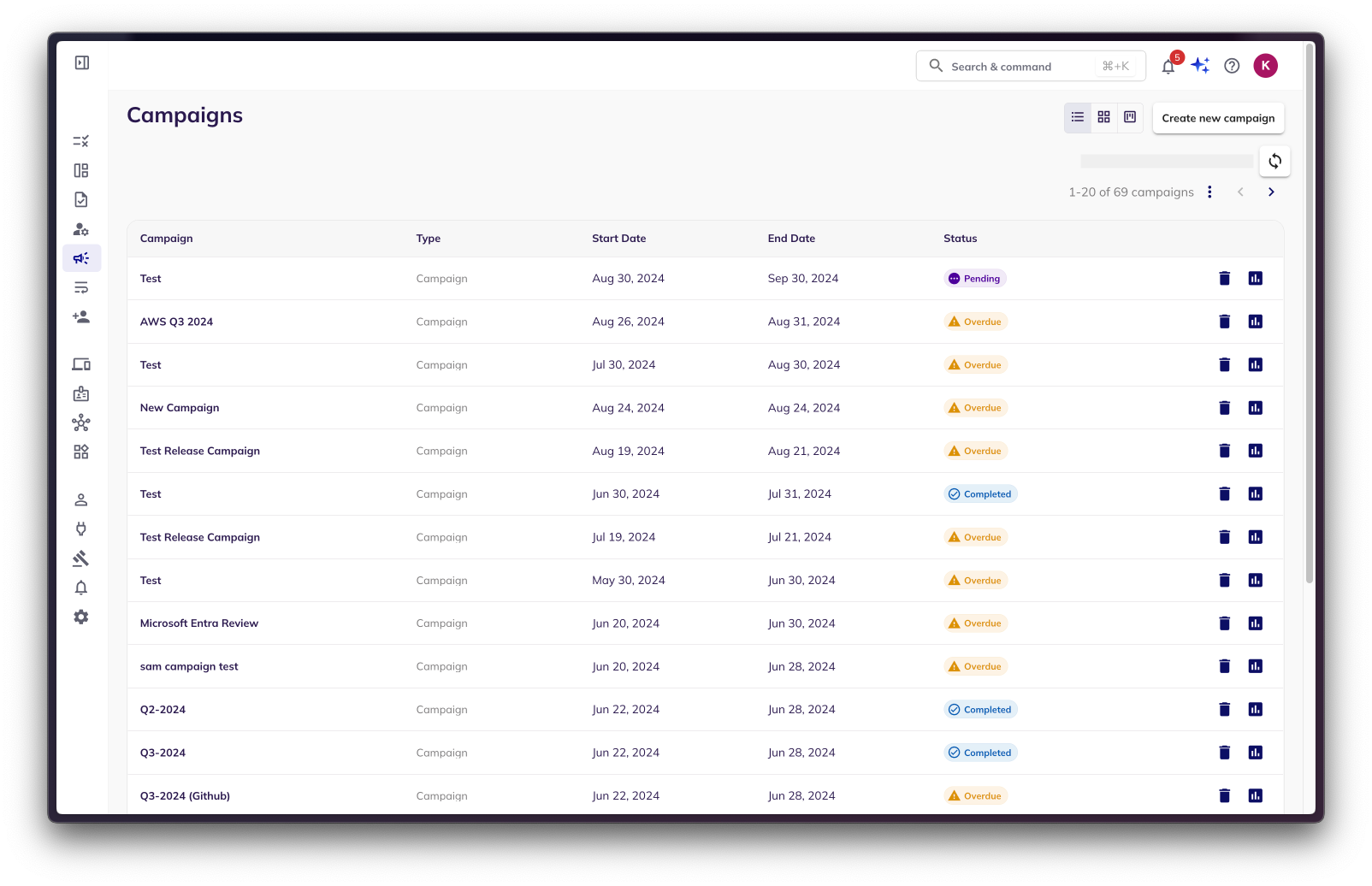Screen dimensions: 1372x886
Task: Open the help question mark icon
Action: click(1232, 66)
